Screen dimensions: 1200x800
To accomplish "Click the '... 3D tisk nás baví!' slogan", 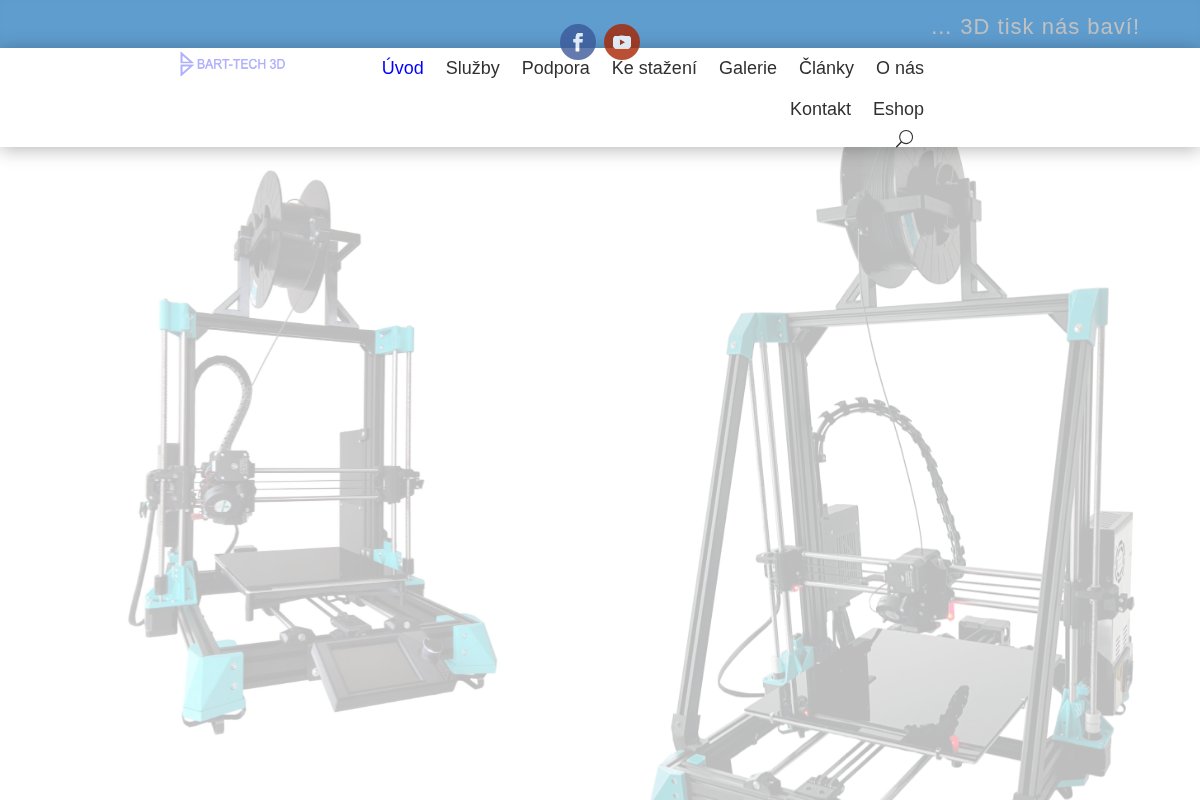I will click(1035, 27).
